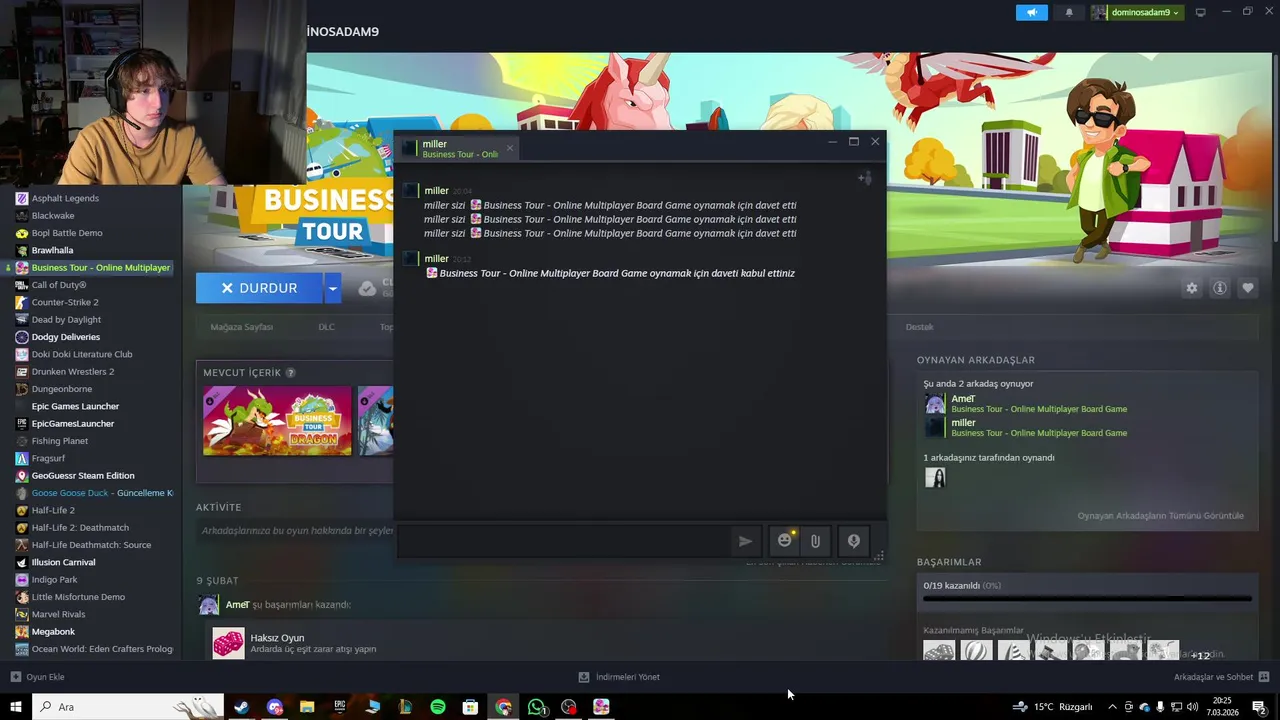Open the Mağaza Sayfası tab
This screenshot has width=1280, height=720.
pyautogui.click(x=241, y=327)
